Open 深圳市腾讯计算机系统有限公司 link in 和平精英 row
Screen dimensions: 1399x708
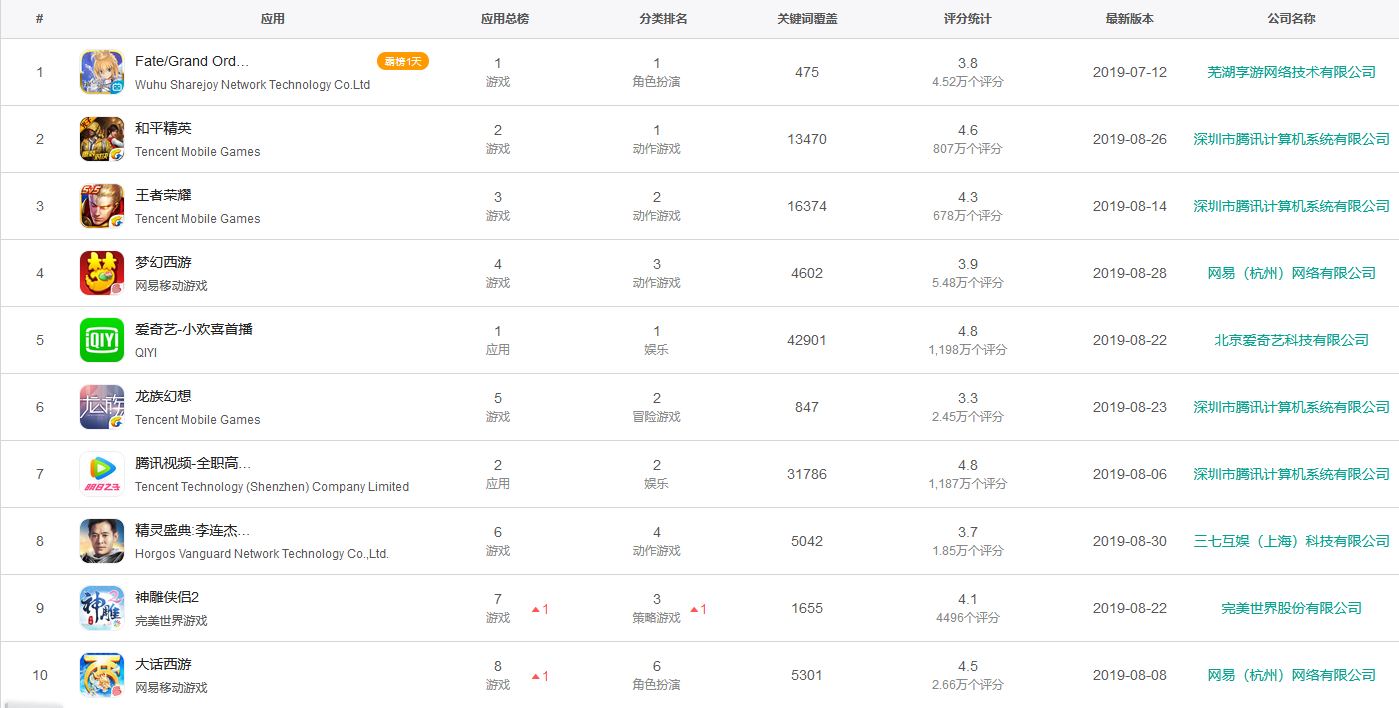point(1292,139)
